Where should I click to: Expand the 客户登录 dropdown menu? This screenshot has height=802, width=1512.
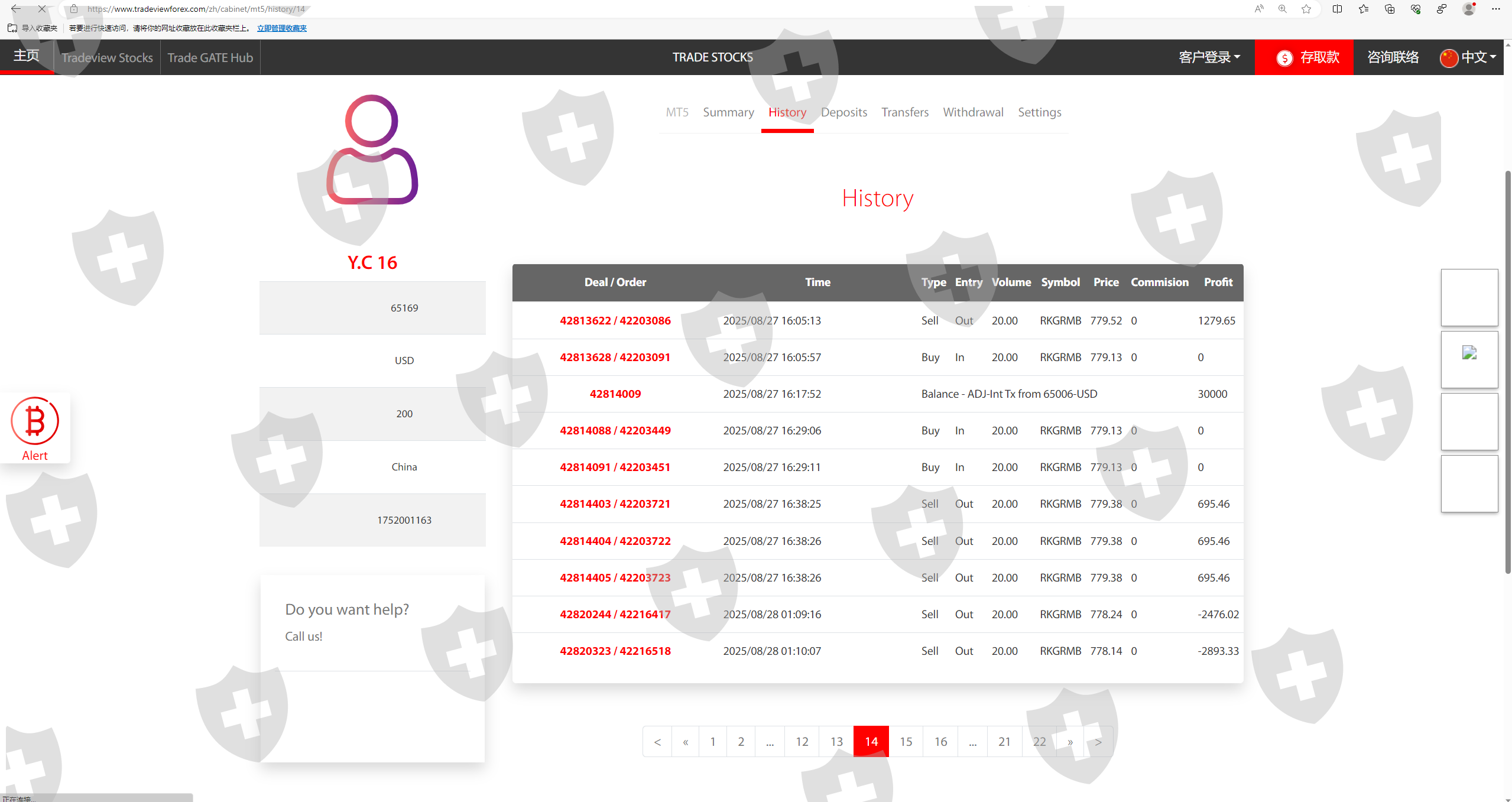tap(1209, 57)
